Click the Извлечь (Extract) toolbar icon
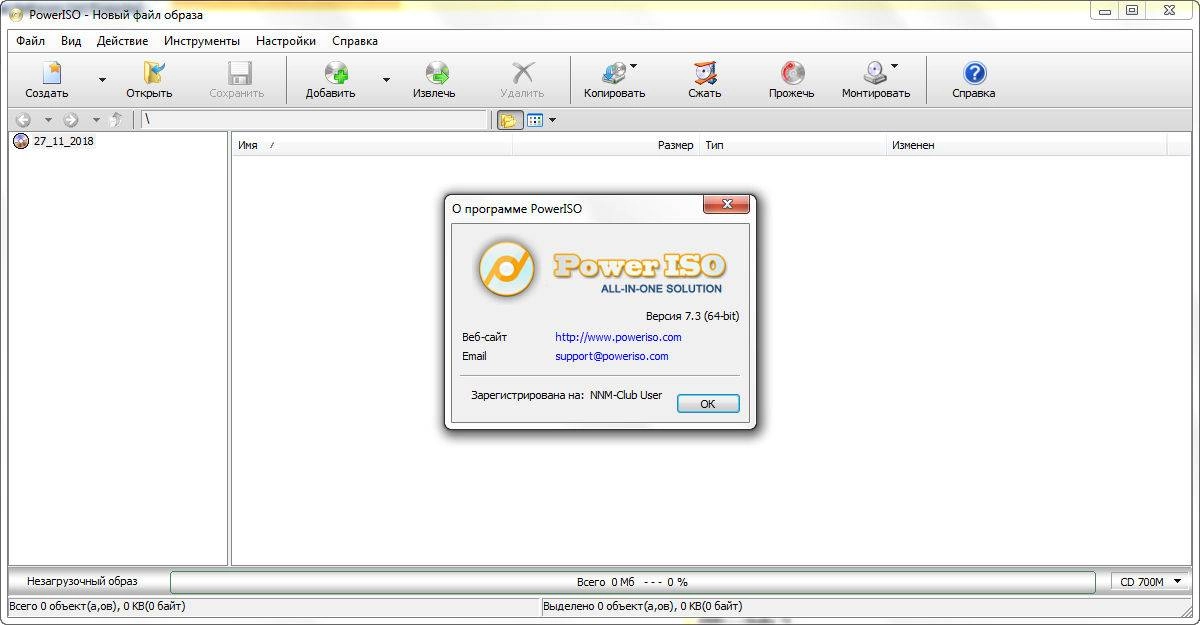Screen dimensions: 1200x625 [x=436, y=73]
